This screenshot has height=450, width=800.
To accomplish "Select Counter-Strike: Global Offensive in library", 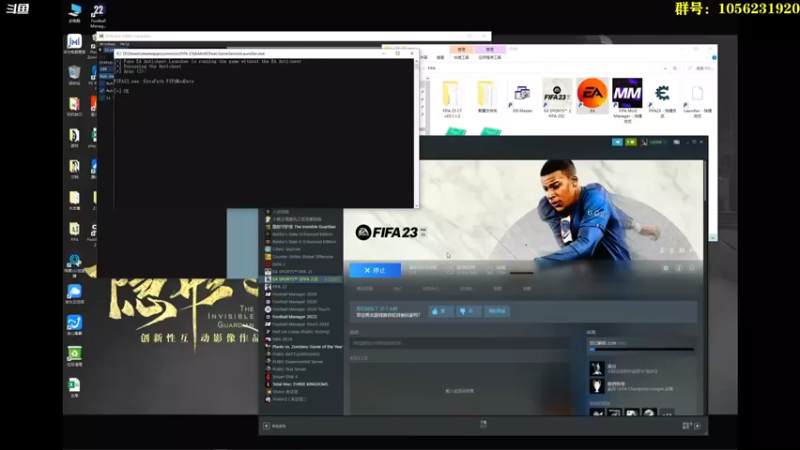I will click(x=302, y=257).
